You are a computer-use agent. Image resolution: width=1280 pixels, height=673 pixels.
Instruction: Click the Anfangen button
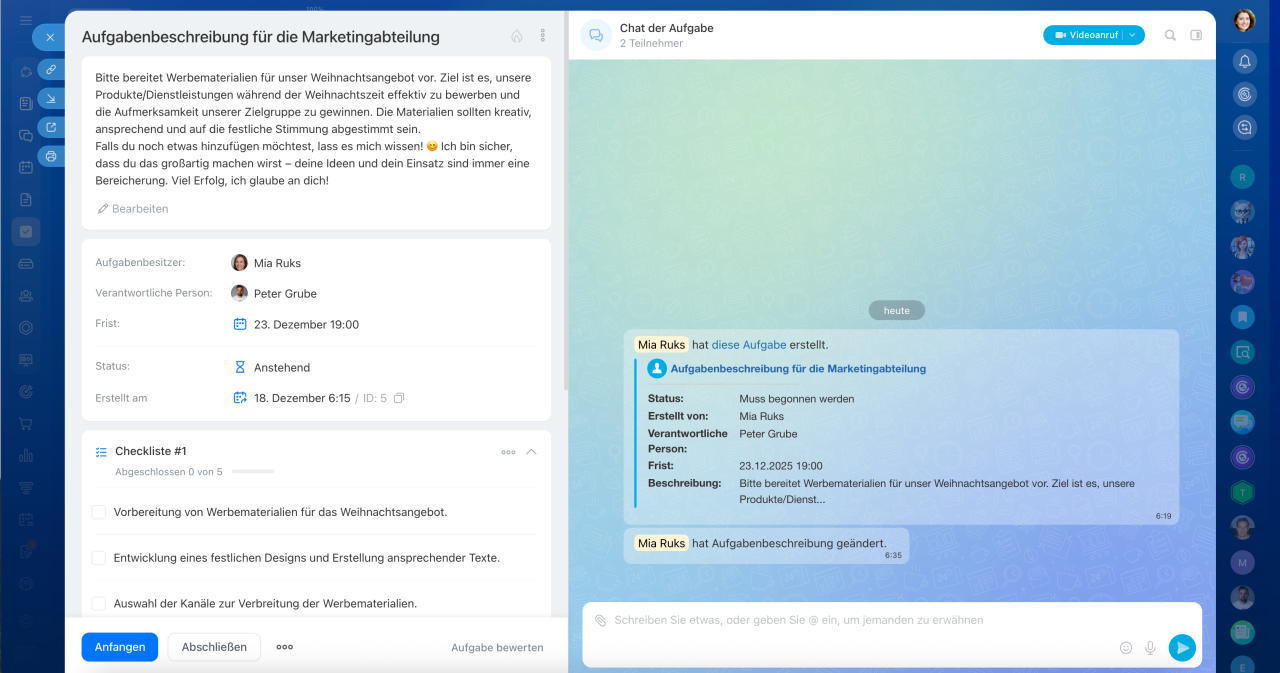120,647
